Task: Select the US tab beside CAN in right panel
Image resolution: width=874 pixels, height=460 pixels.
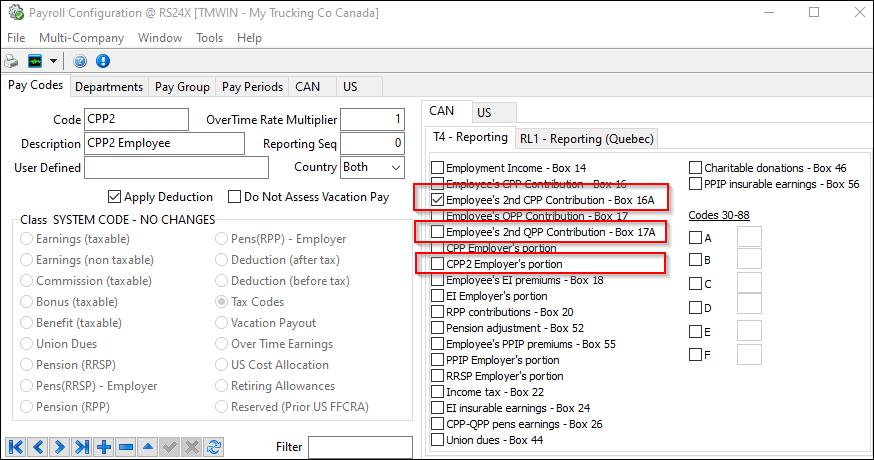Action: pyautogui.click(x=483, y=112)
